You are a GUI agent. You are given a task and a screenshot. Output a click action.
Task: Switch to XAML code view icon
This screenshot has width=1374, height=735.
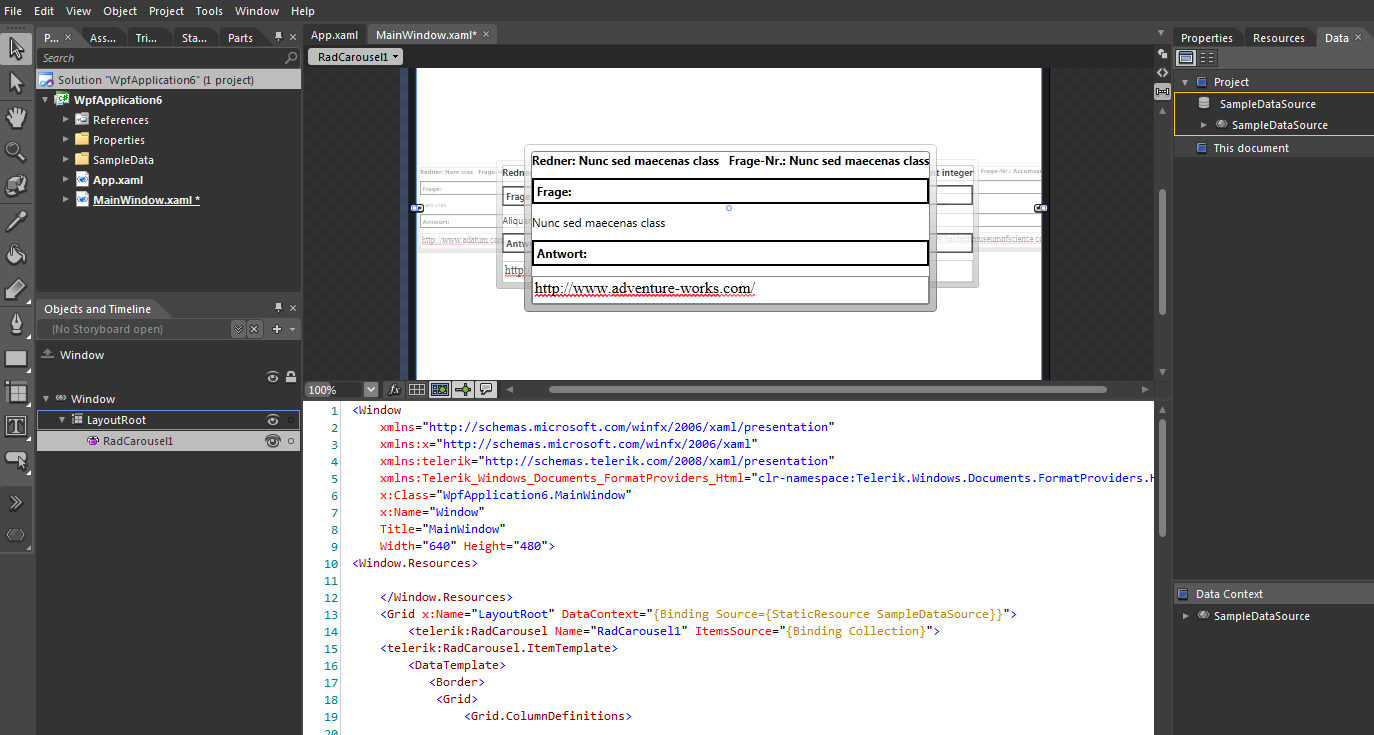click(1162, 72)
